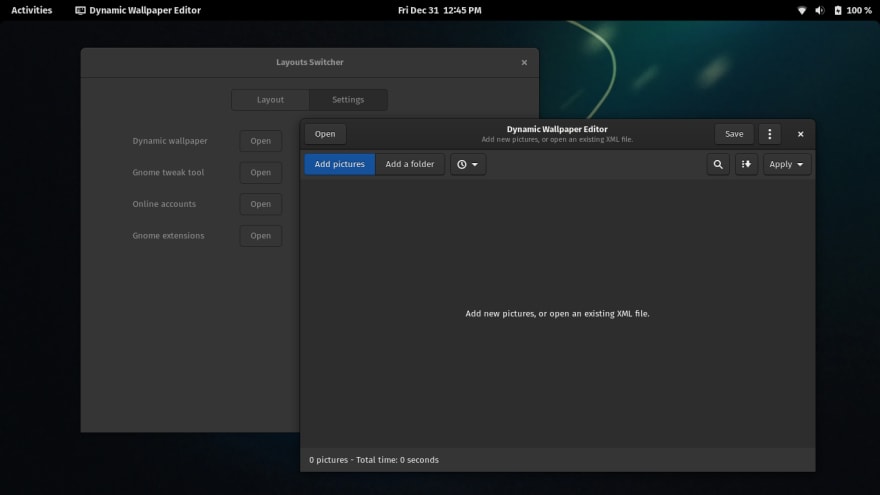
Task: Click the search magnifier icon
Action: pos(718,164)
